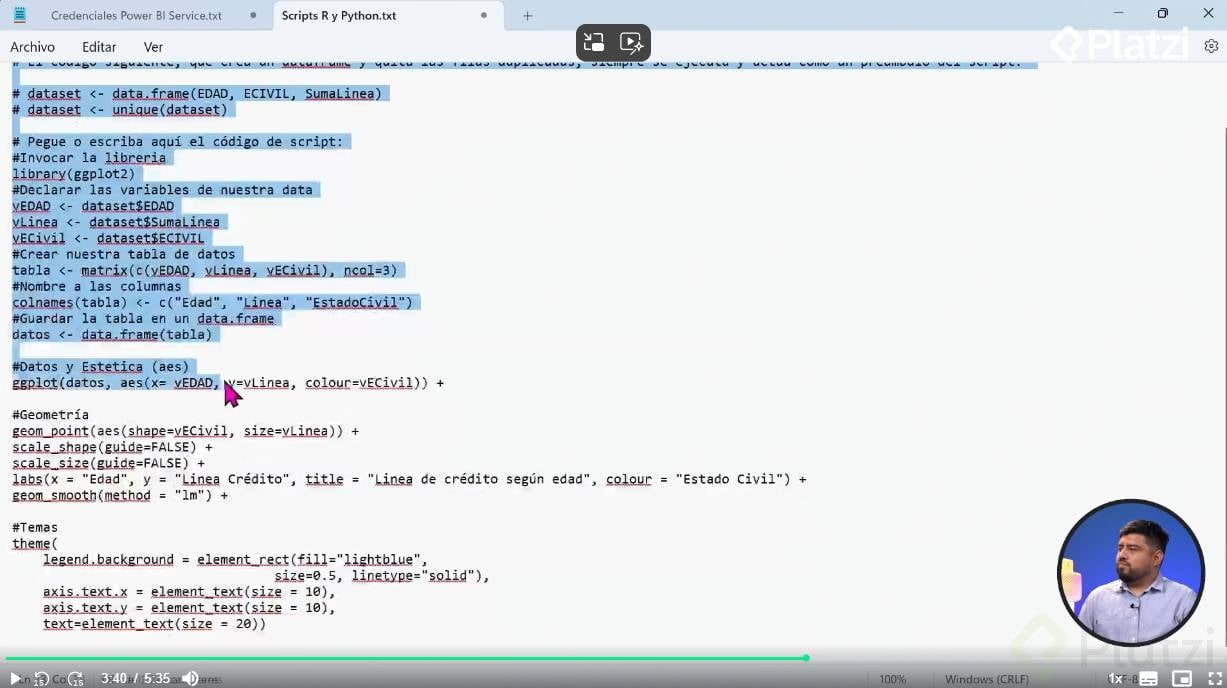Change playback speed using 1x button
This screenshot has width=1227, height=688.
[1115, 678]
